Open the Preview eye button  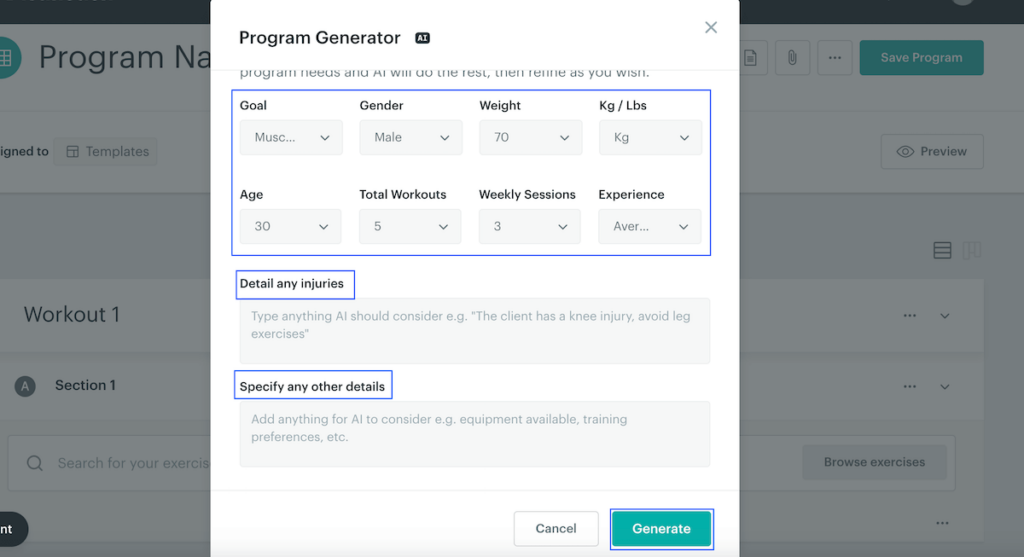(x=932, y=152)
